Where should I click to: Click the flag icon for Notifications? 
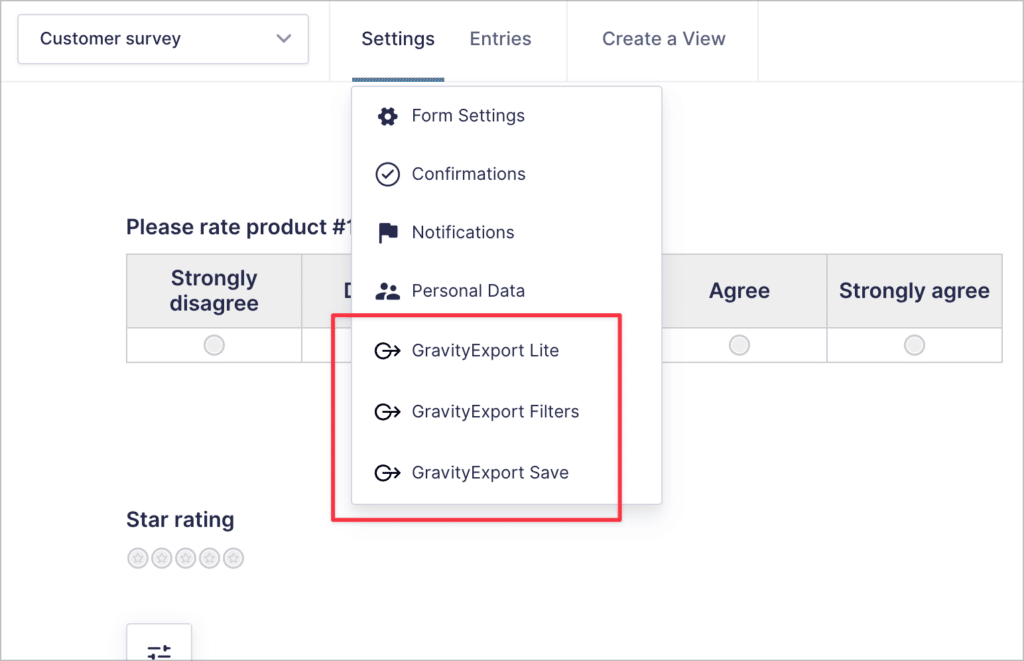388,233
